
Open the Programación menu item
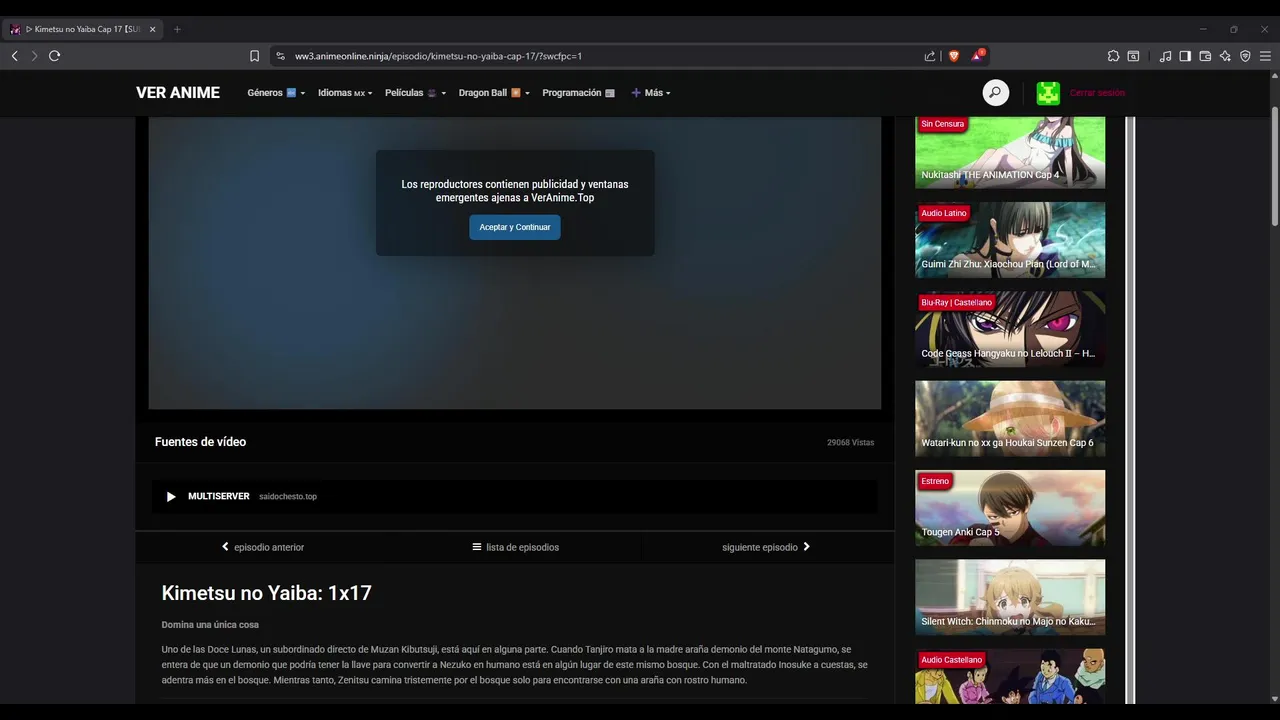coord(578,93)
